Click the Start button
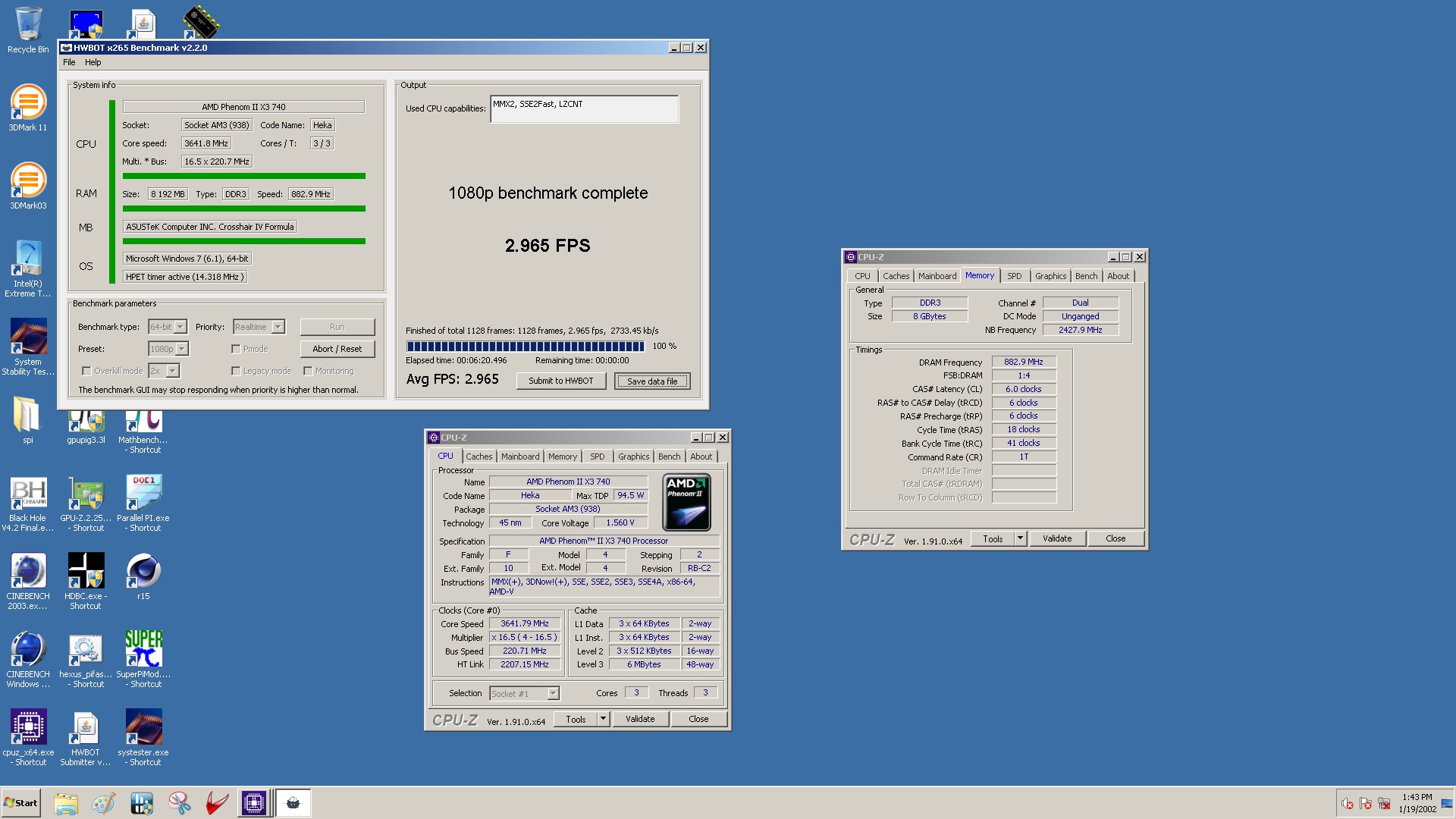This screenshot has height=819, width=1456. (20, 803)
